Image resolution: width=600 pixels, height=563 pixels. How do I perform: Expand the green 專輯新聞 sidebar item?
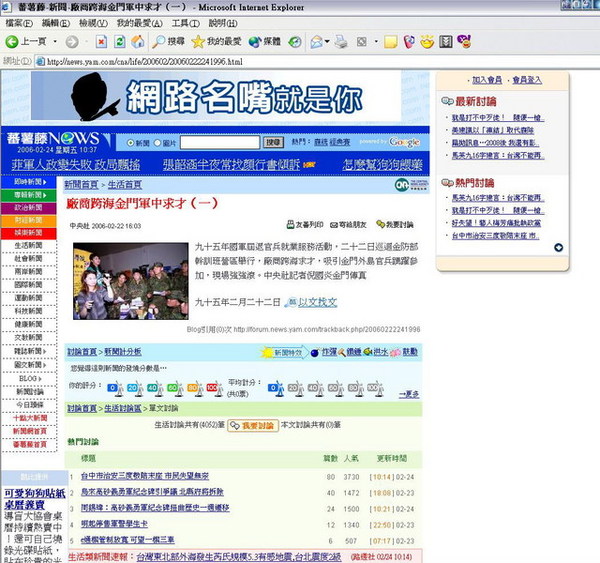pyautogui.click(x=29, y=195)
